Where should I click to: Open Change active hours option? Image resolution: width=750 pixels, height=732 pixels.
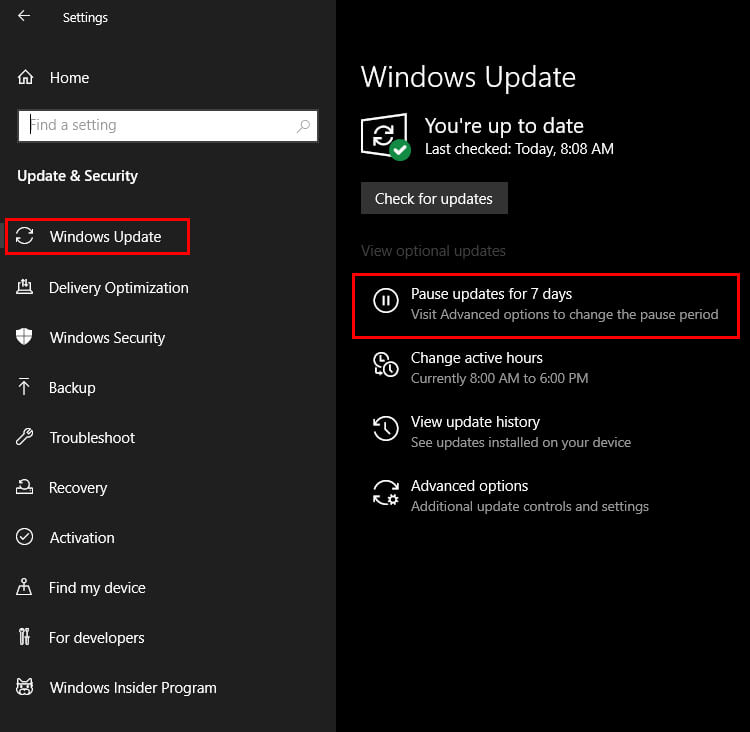point(477,358)
